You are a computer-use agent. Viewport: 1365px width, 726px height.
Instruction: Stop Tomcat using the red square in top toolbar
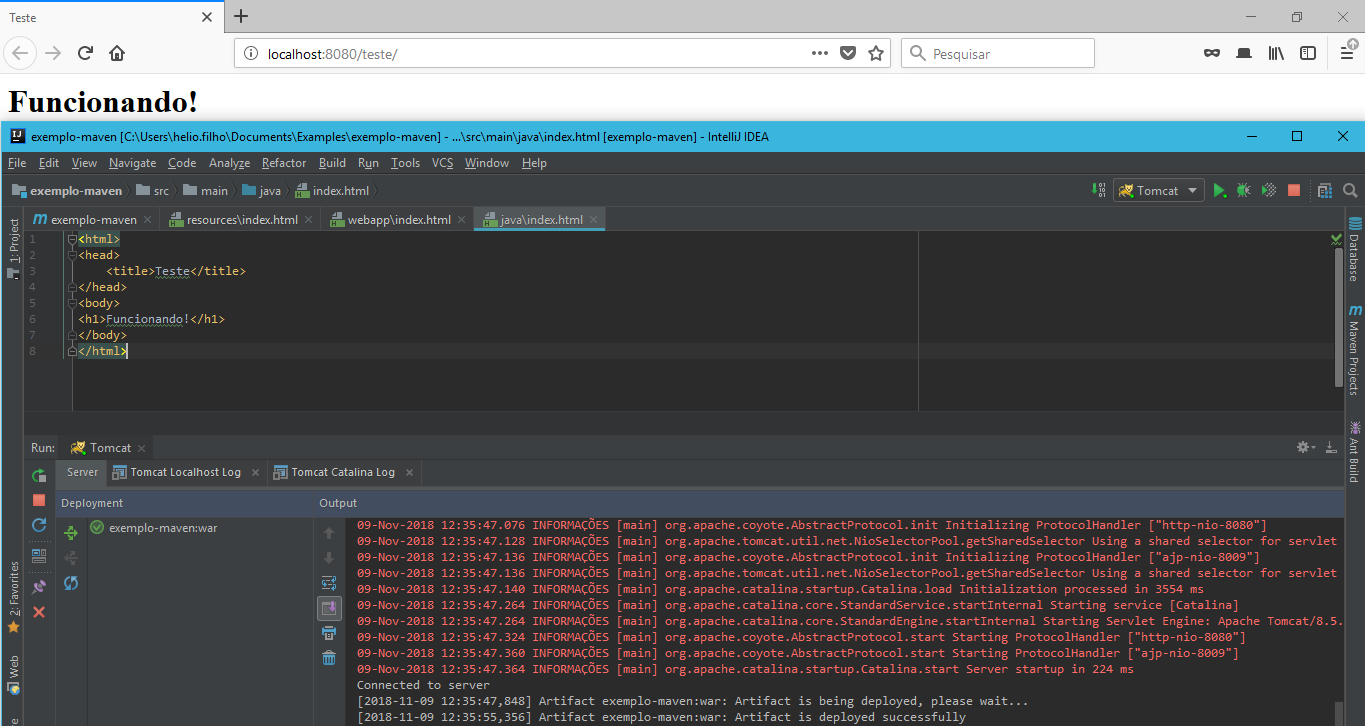coord(1294,190)
